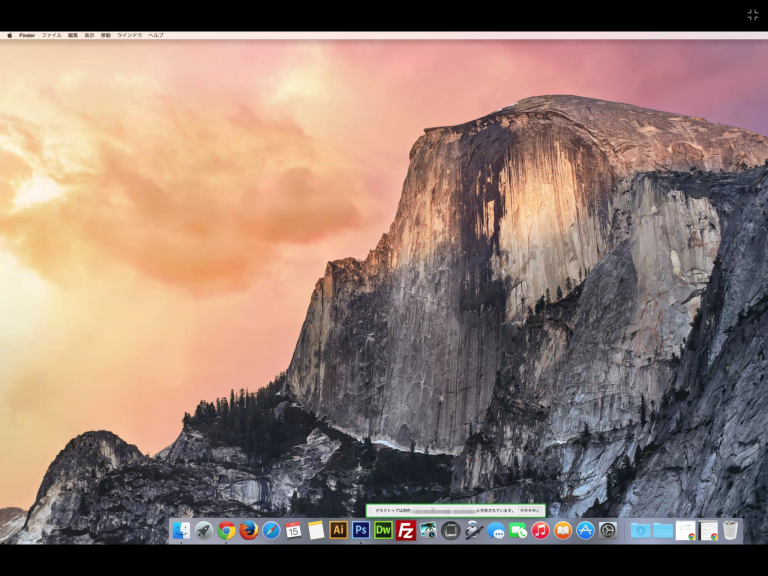Open Calendar icon showing 15
The width and height of the screenshot is (768, 576).
coord(293,530)
